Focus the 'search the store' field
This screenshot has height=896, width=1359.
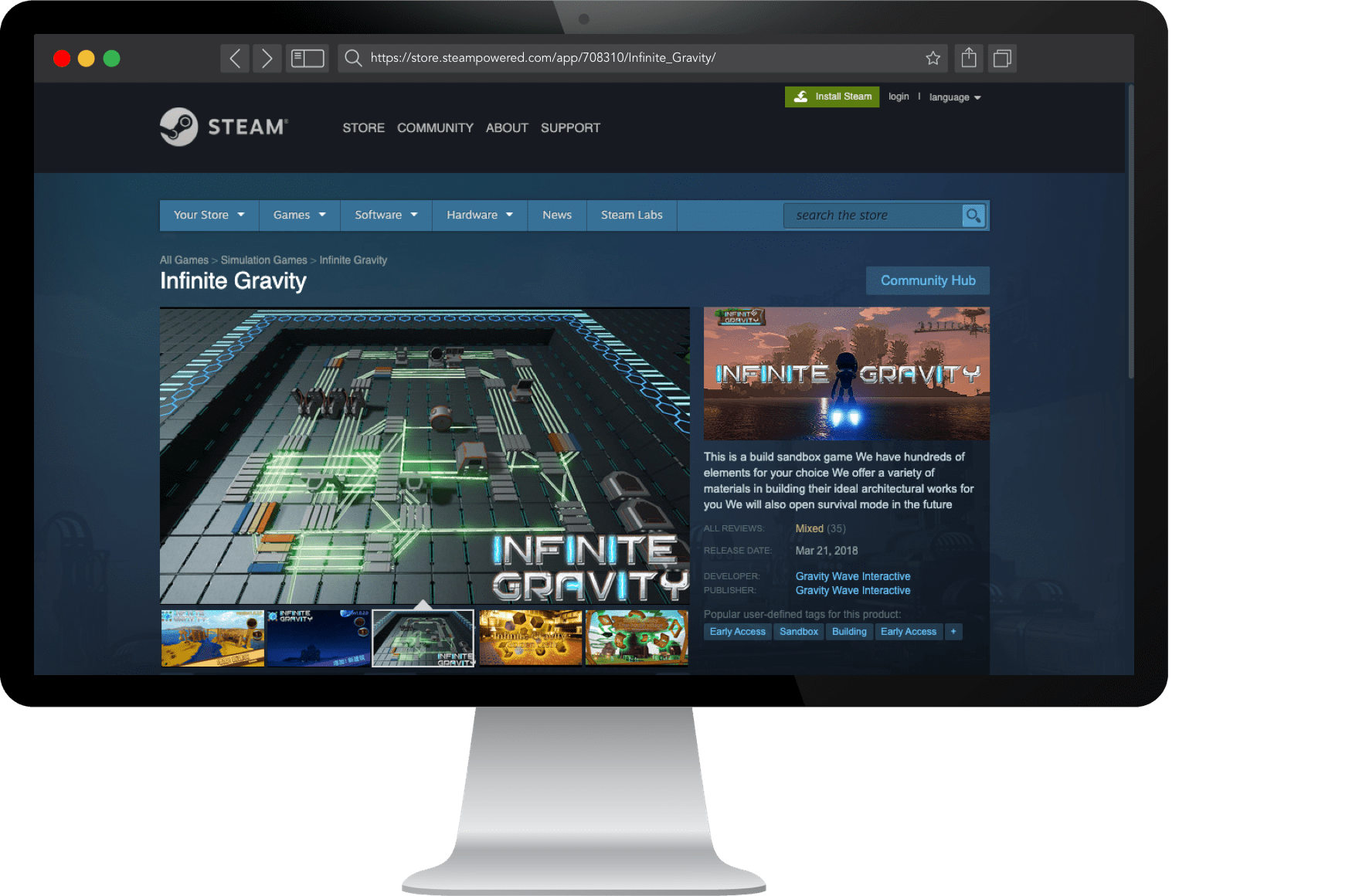(873, 216)
